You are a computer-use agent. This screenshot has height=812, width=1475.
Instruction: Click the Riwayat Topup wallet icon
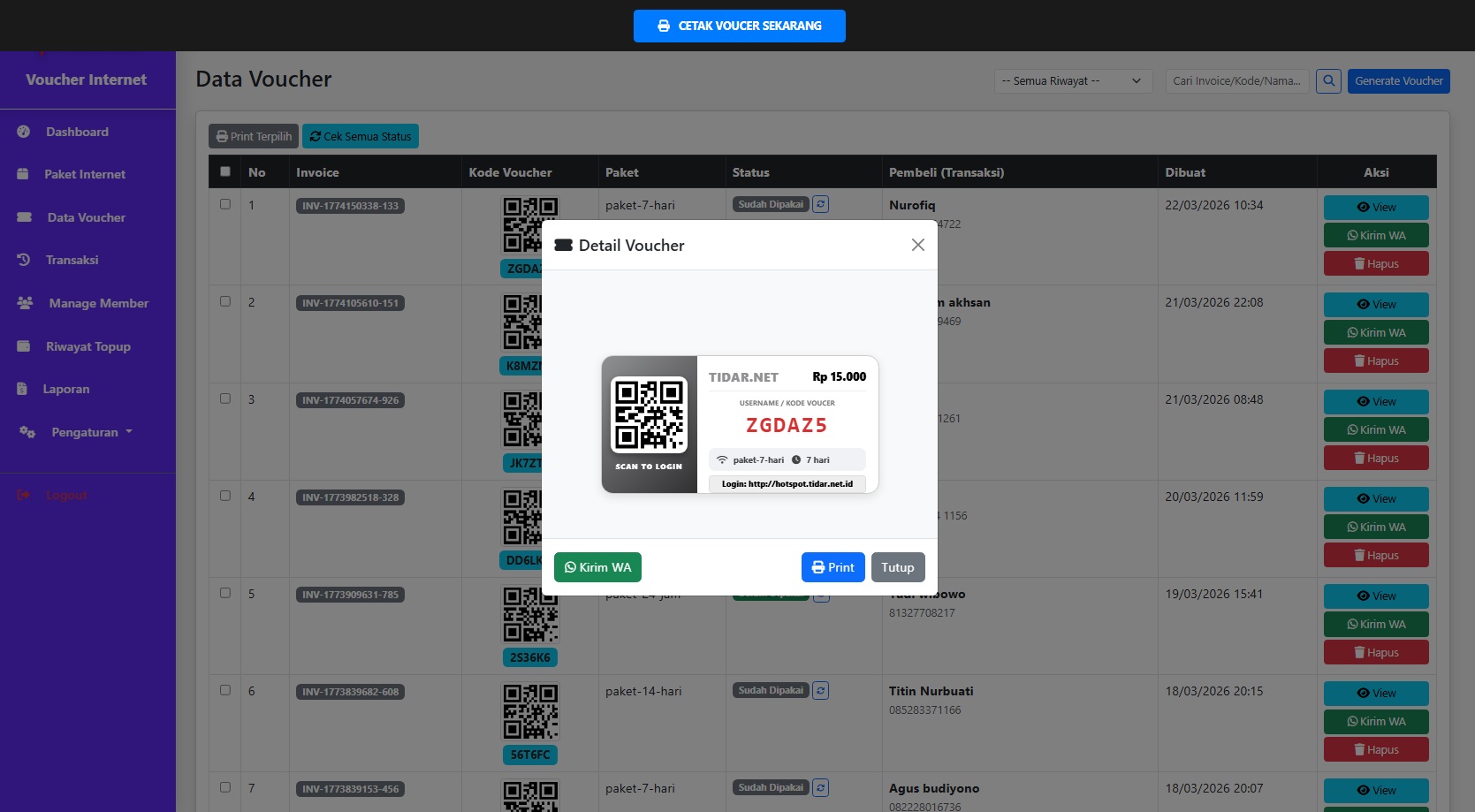click(x=24, y=346)
